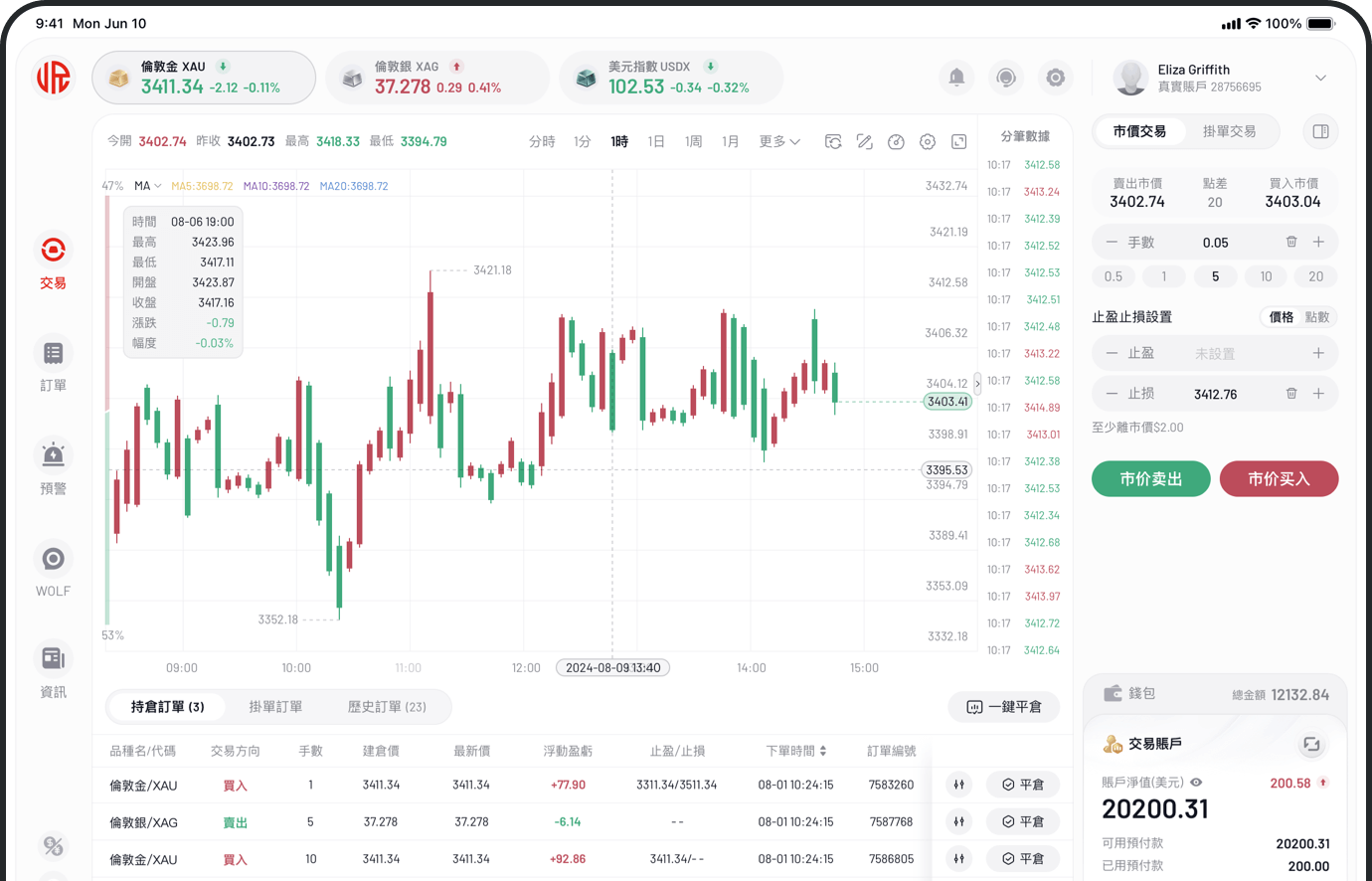The height and width of the screenshot is (881, 1372).
Task: Open the MA indicator dropdown
Action: tap(148, 186)
